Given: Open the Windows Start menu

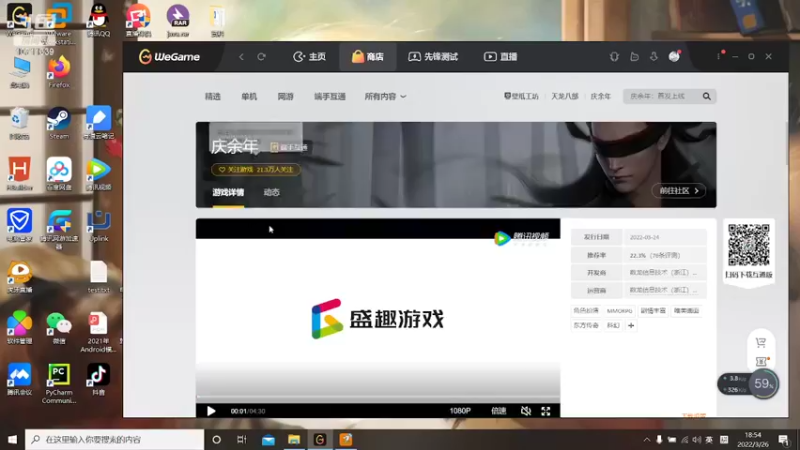Looking at the screenshot, I should [x=12, y=439].
